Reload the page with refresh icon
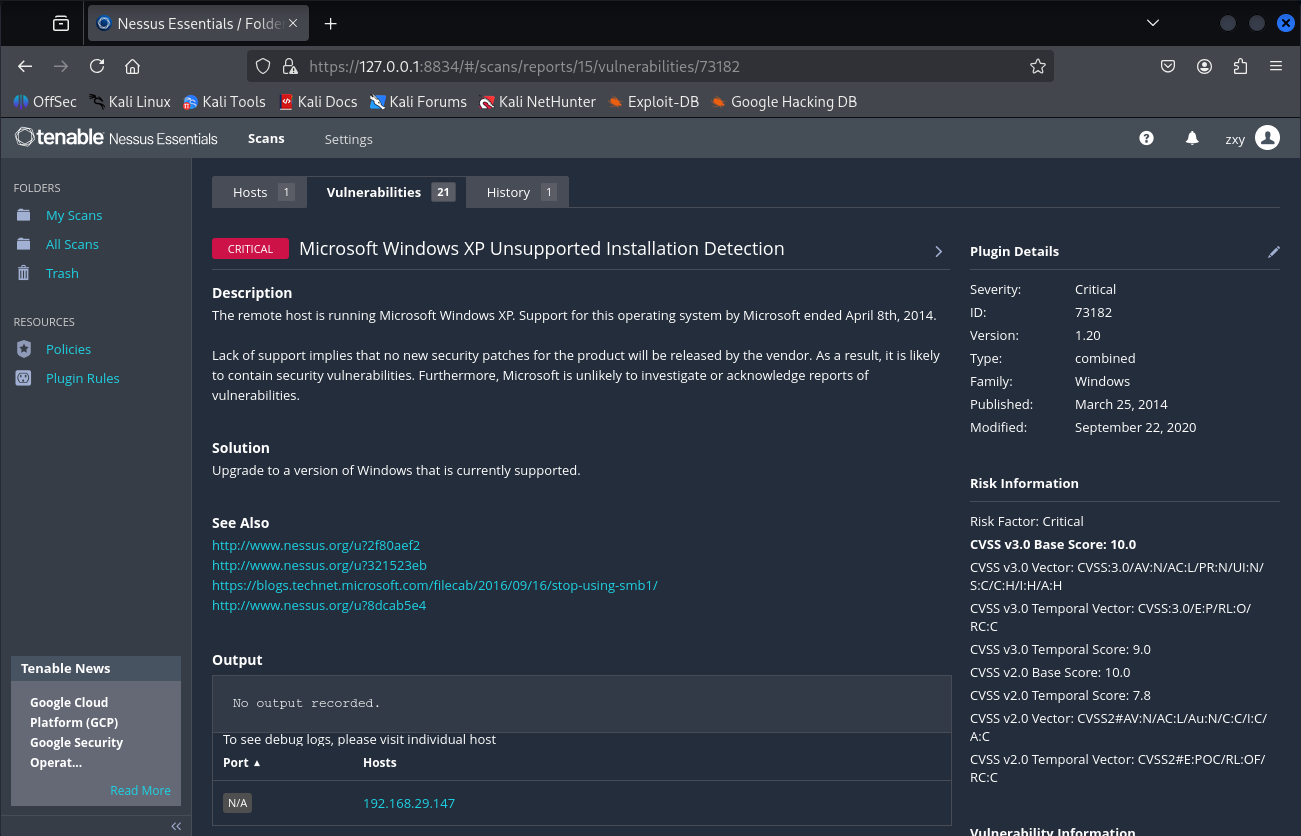The image size is (1301, 836). pyautogui.click(x=97, y=66)
